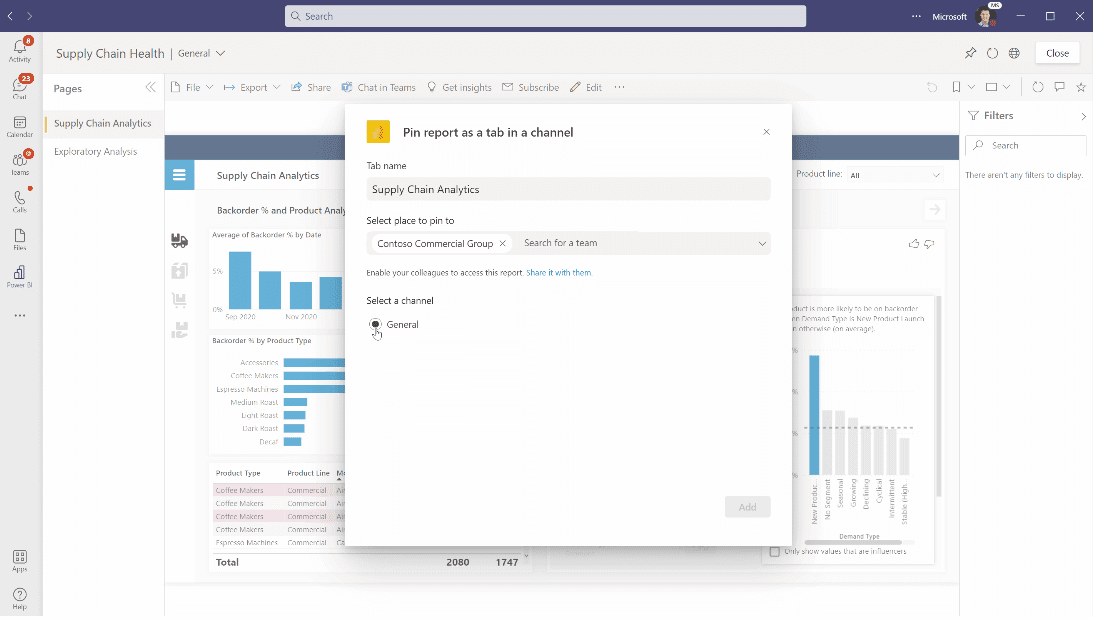Click the 'Share it with them' link

click(558, 273)
